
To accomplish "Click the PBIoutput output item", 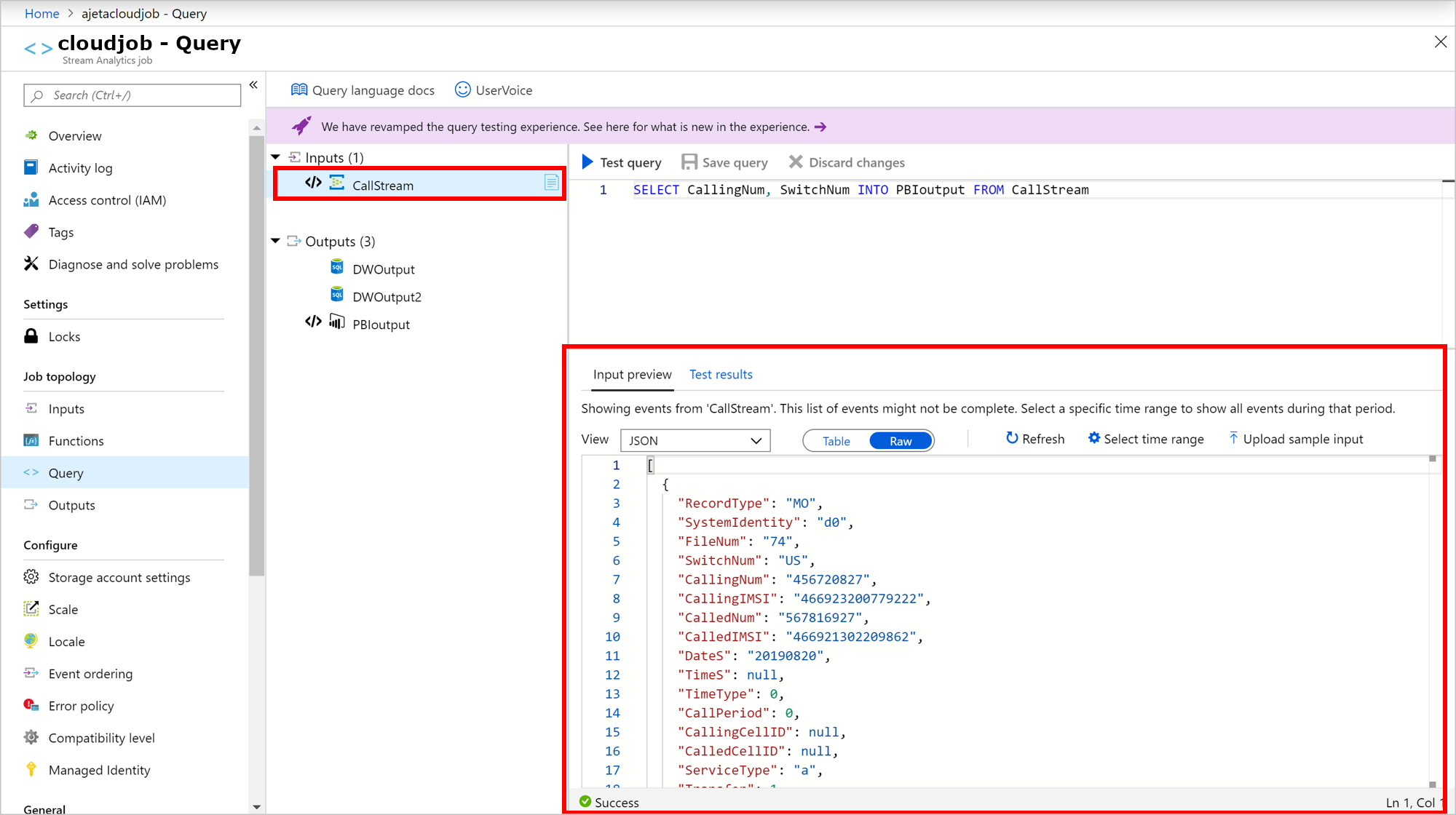I will [x=381, y=324].
